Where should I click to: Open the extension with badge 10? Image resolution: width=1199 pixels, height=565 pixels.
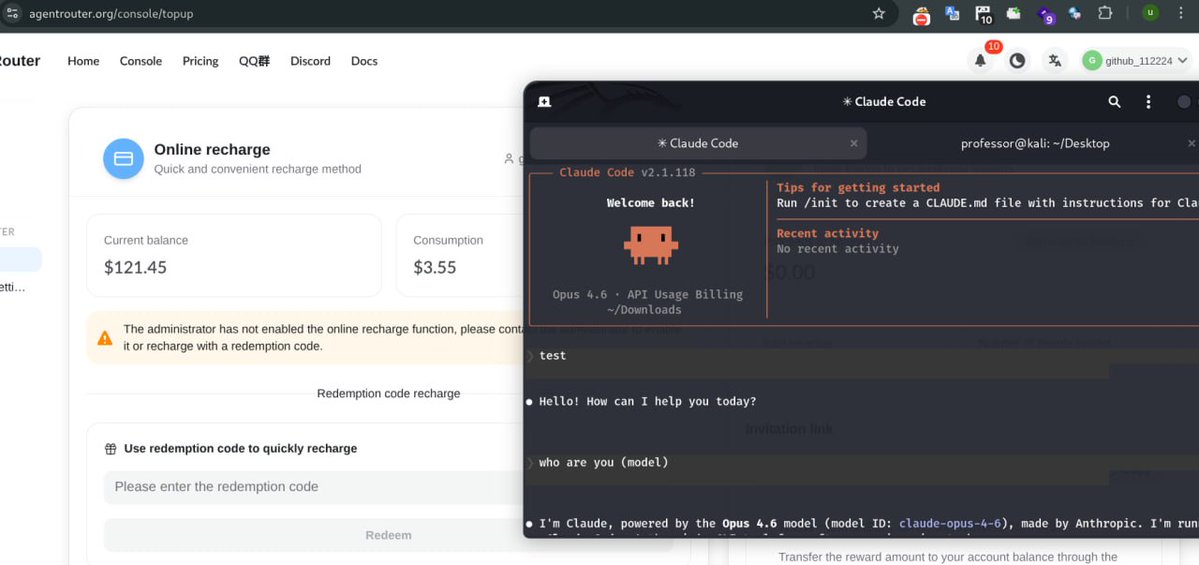click(x=983, y=14)
